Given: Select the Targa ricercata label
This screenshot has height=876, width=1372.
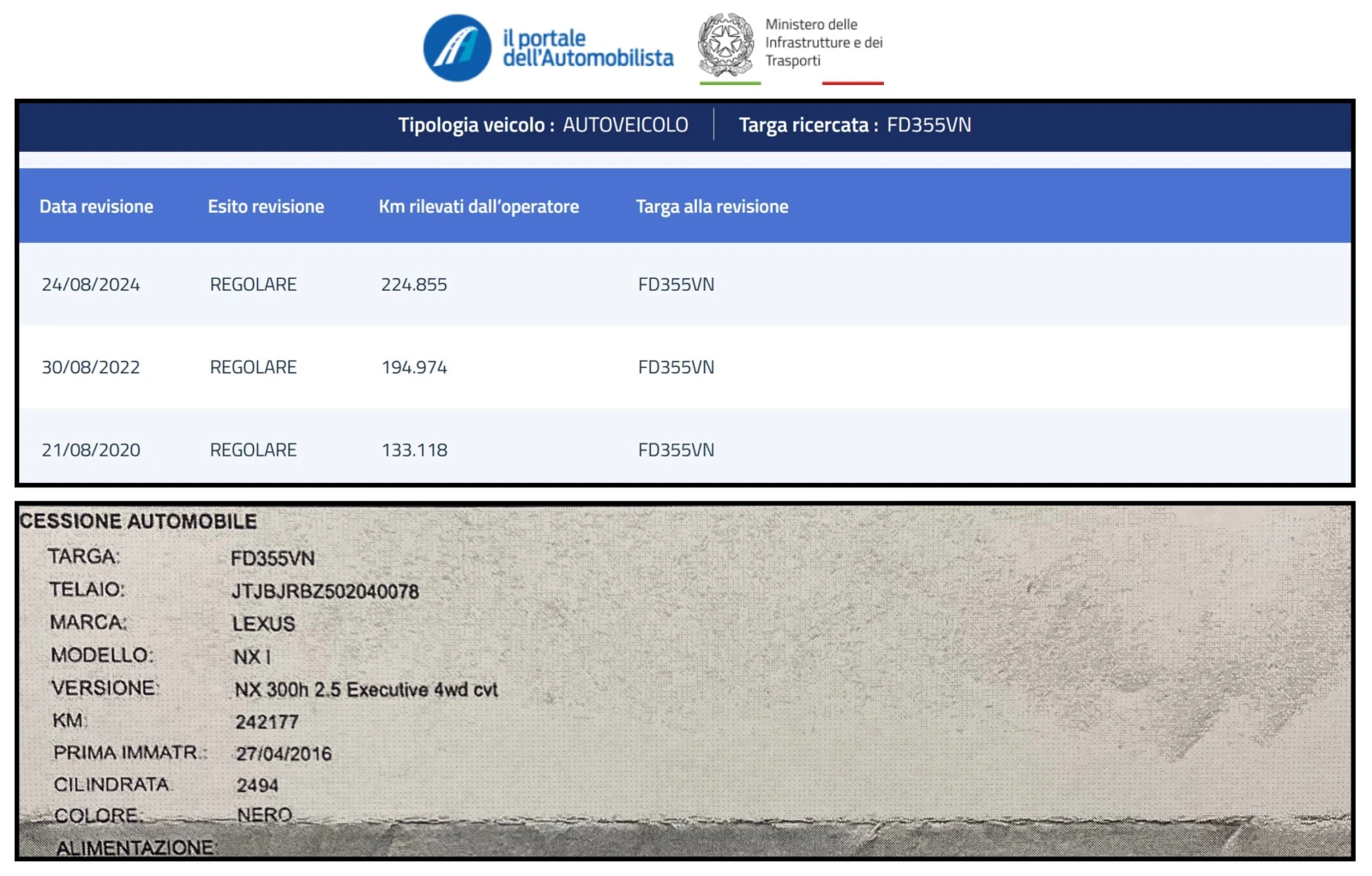Looking at the screenshot, I should (808, 125).
